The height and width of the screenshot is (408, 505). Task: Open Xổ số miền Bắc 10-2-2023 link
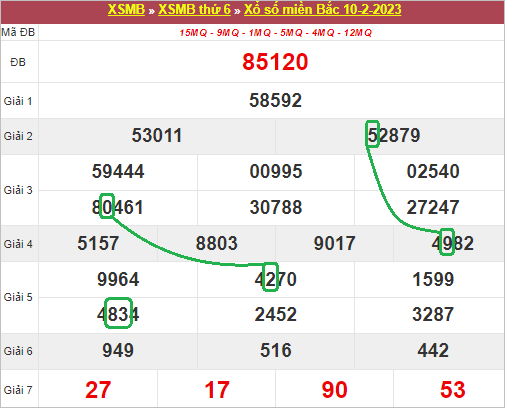(x=322, y=9)
